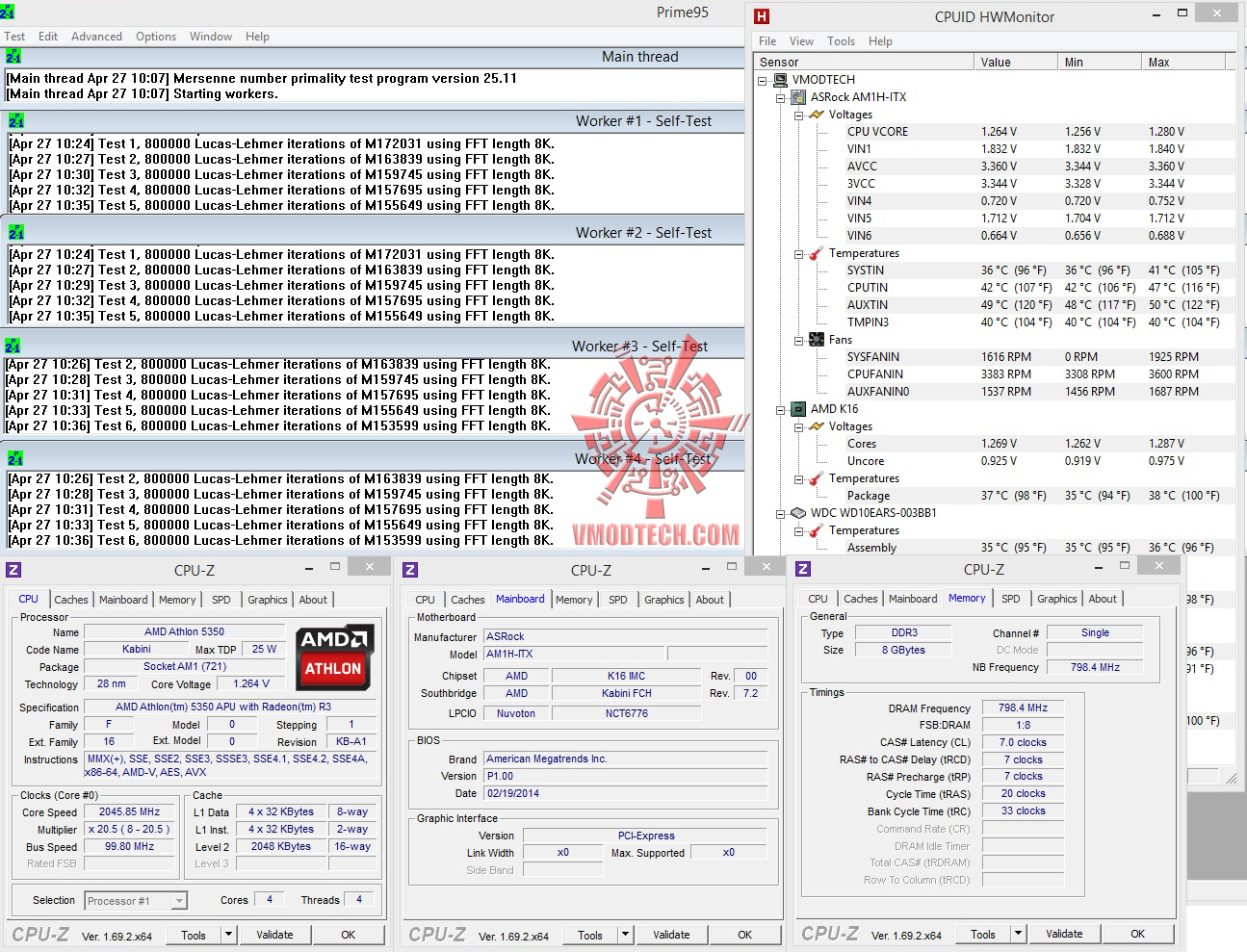Switch to SPD tab in CPU-Z Motherboard window
The width and height of the screenshot is (1247, 952).
(618, 600)
